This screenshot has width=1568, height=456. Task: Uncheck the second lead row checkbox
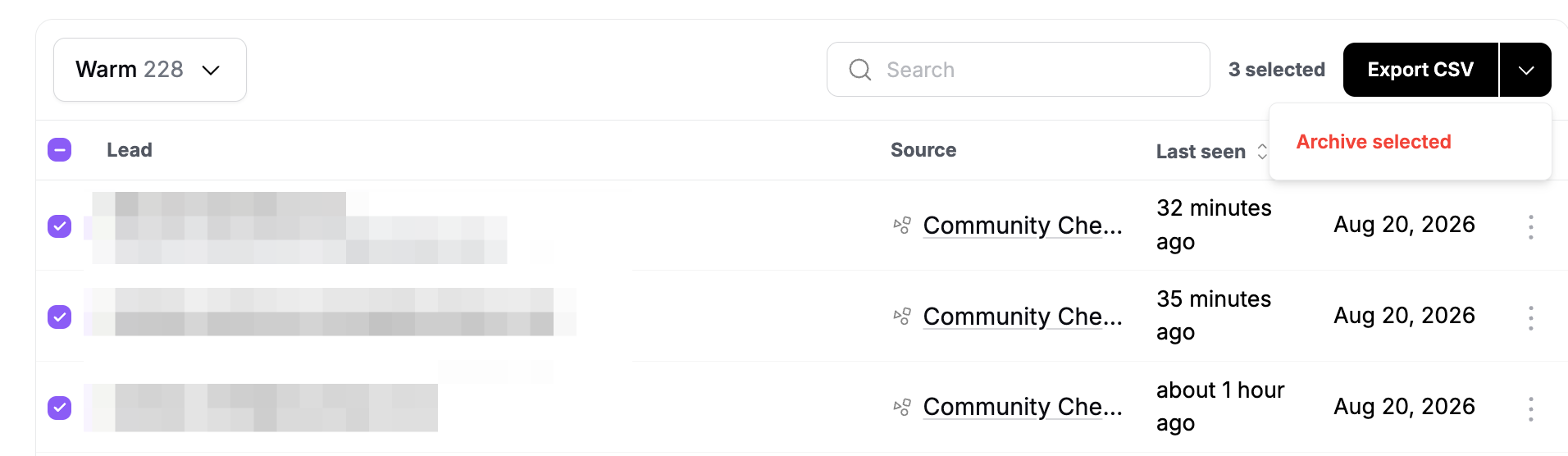tap(60, 317)
